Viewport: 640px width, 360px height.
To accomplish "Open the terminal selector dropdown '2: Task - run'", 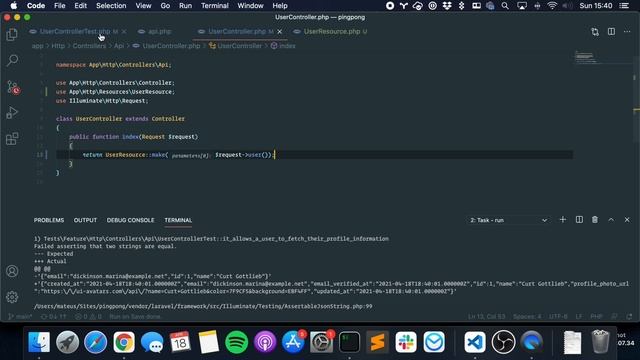I will [x=508, y=220].
